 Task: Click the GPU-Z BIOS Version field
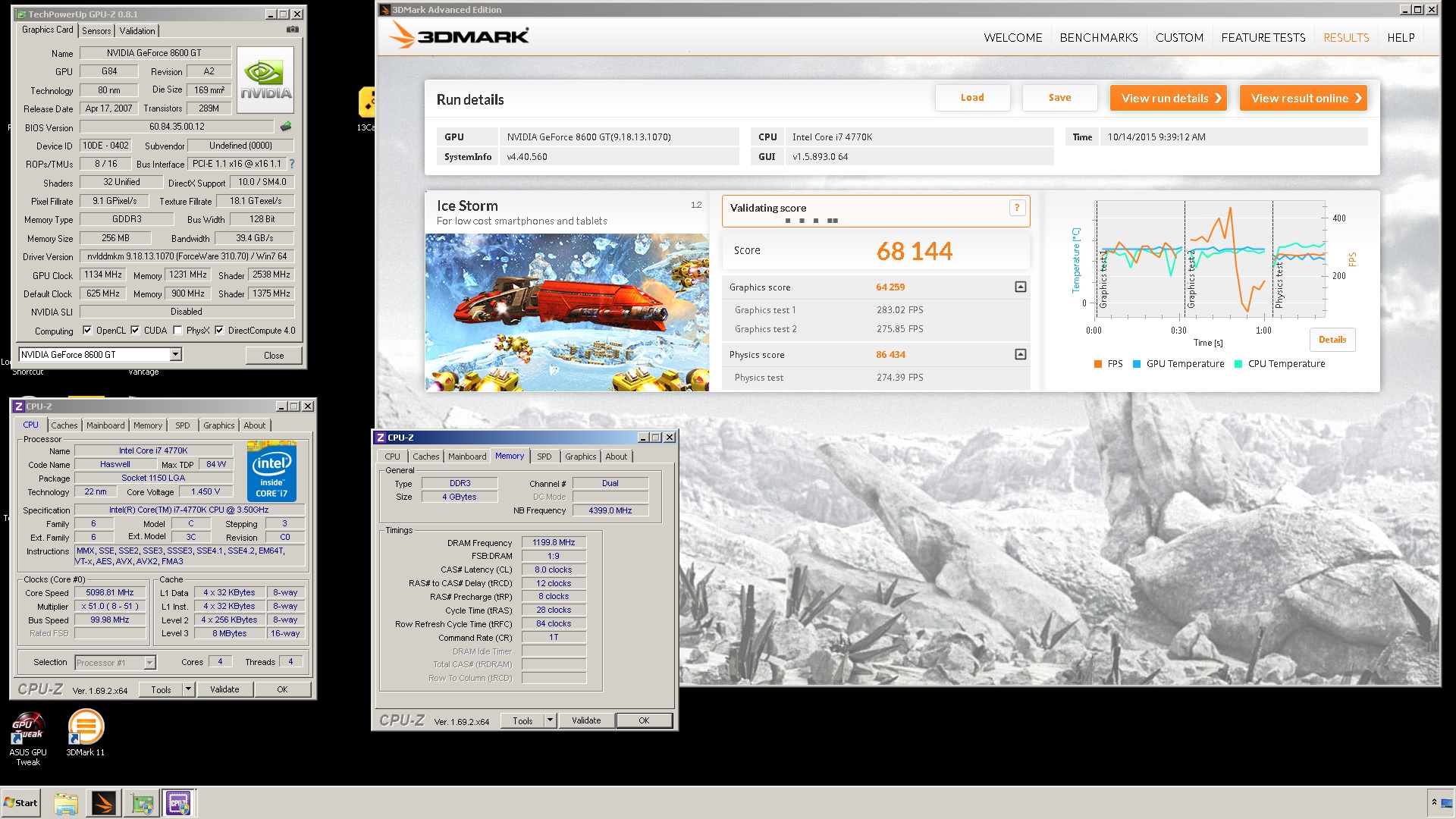(x=177, y=127)
